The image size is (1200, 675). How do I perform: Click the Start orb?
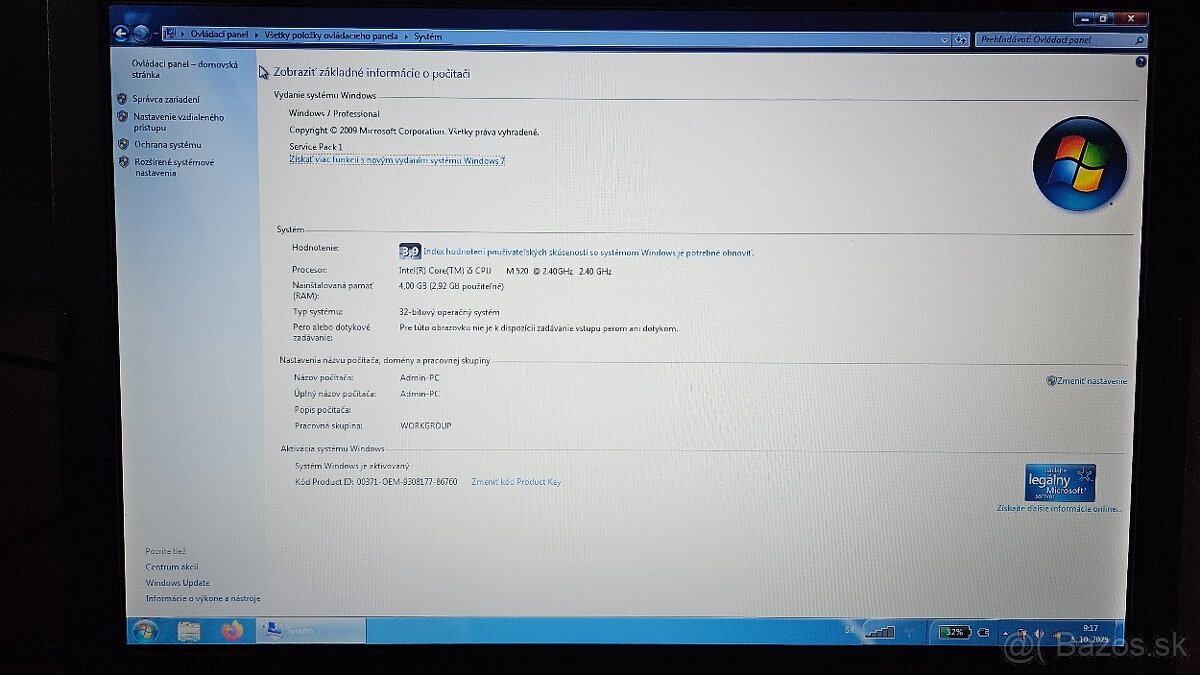(x=147, y=632)
